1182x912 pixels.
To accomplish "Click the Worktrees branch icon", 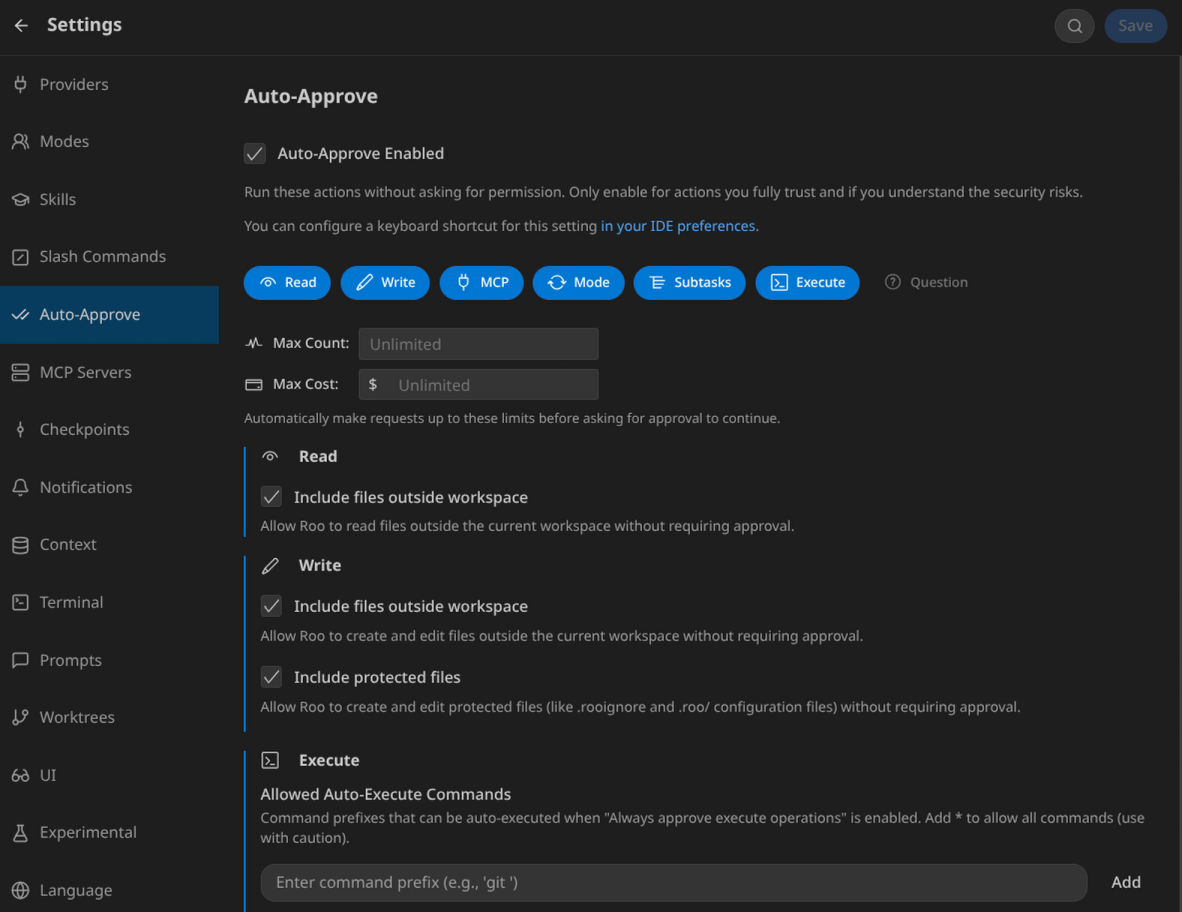I will (x=20, y=718).
